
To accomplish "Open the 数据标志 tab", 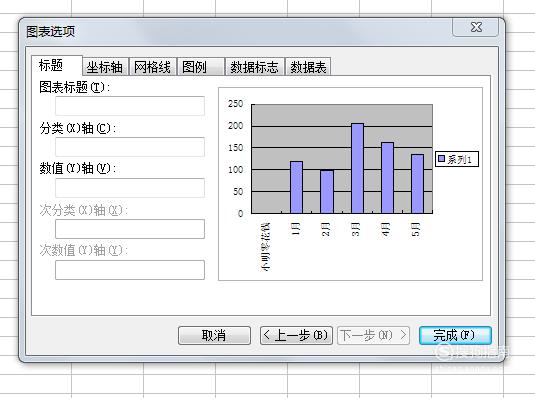I will pyautogui.click(x=255, y=67).
